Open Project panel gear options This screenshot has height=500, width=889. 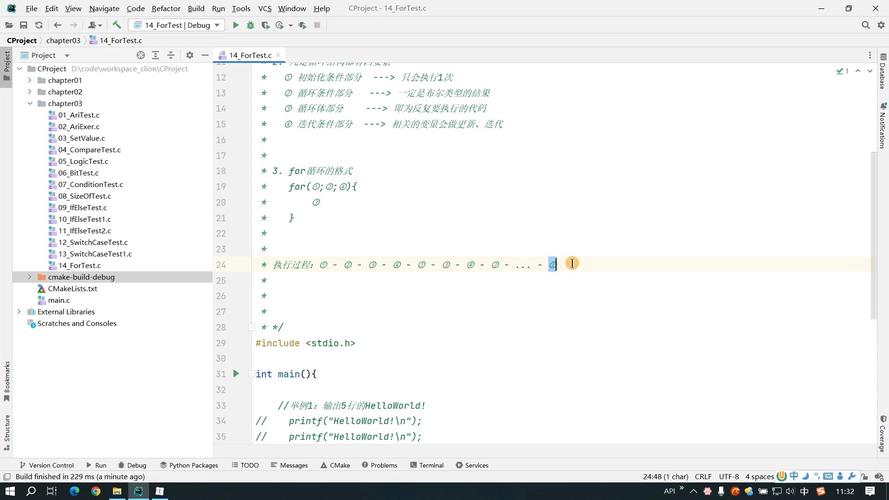coord(188,55)
